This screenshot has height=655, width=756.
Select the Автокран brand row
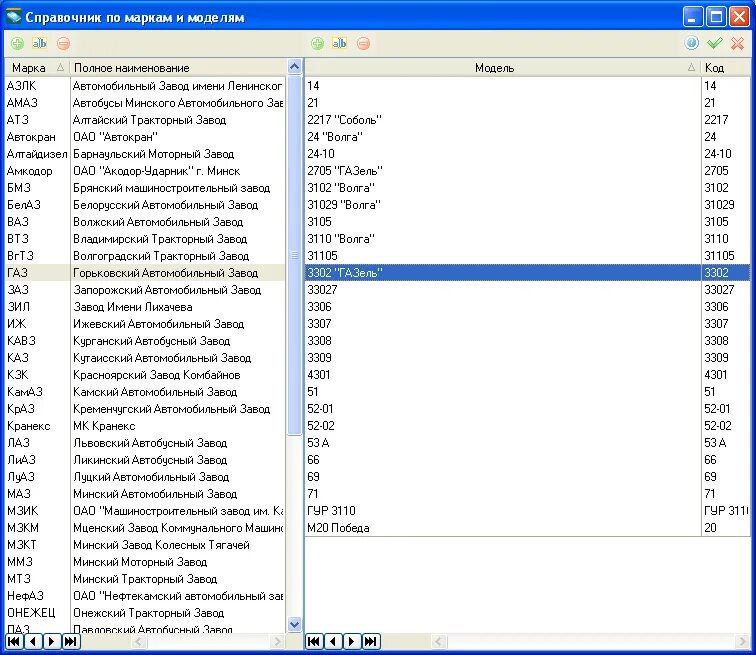pyautogui.click(x=145, y=137)
